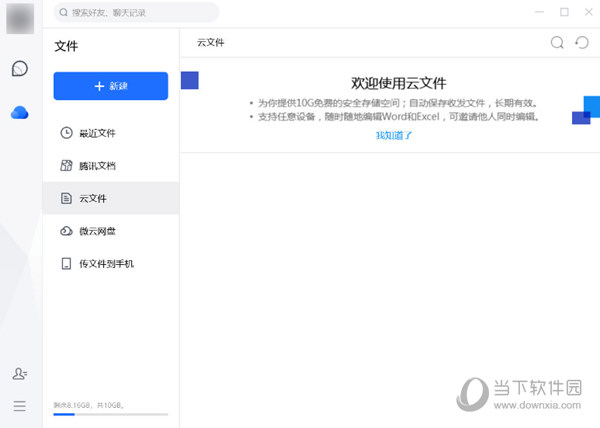Click the refresh icon in cloud files header

tap(582, 42)
